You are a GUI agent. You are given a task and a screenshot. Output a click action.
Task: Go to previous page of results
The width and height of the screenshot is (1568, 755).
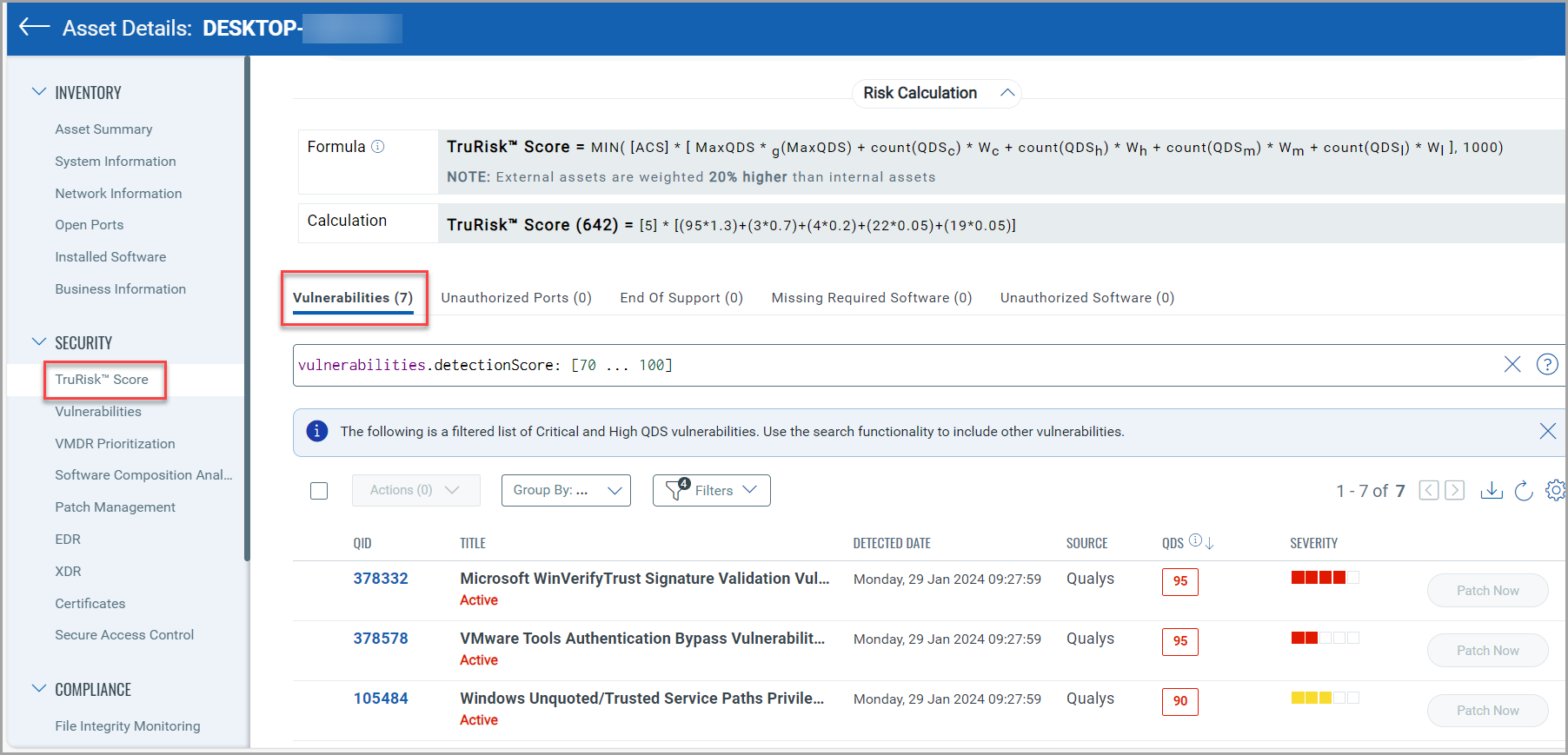(1428, 490)
